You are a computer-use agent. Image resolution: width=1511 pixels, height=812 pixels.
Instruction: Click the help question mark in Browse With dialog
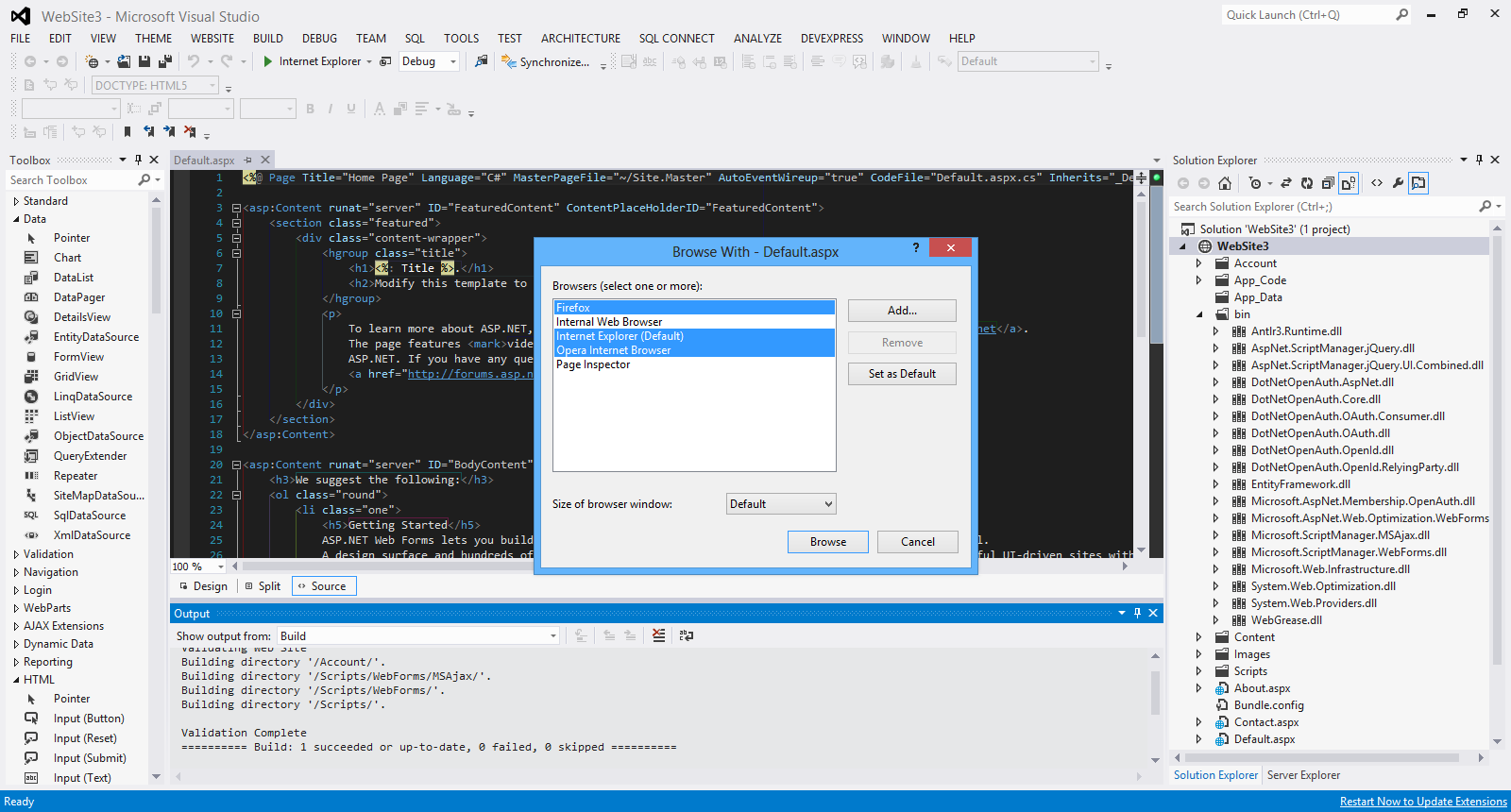(915, 247)
